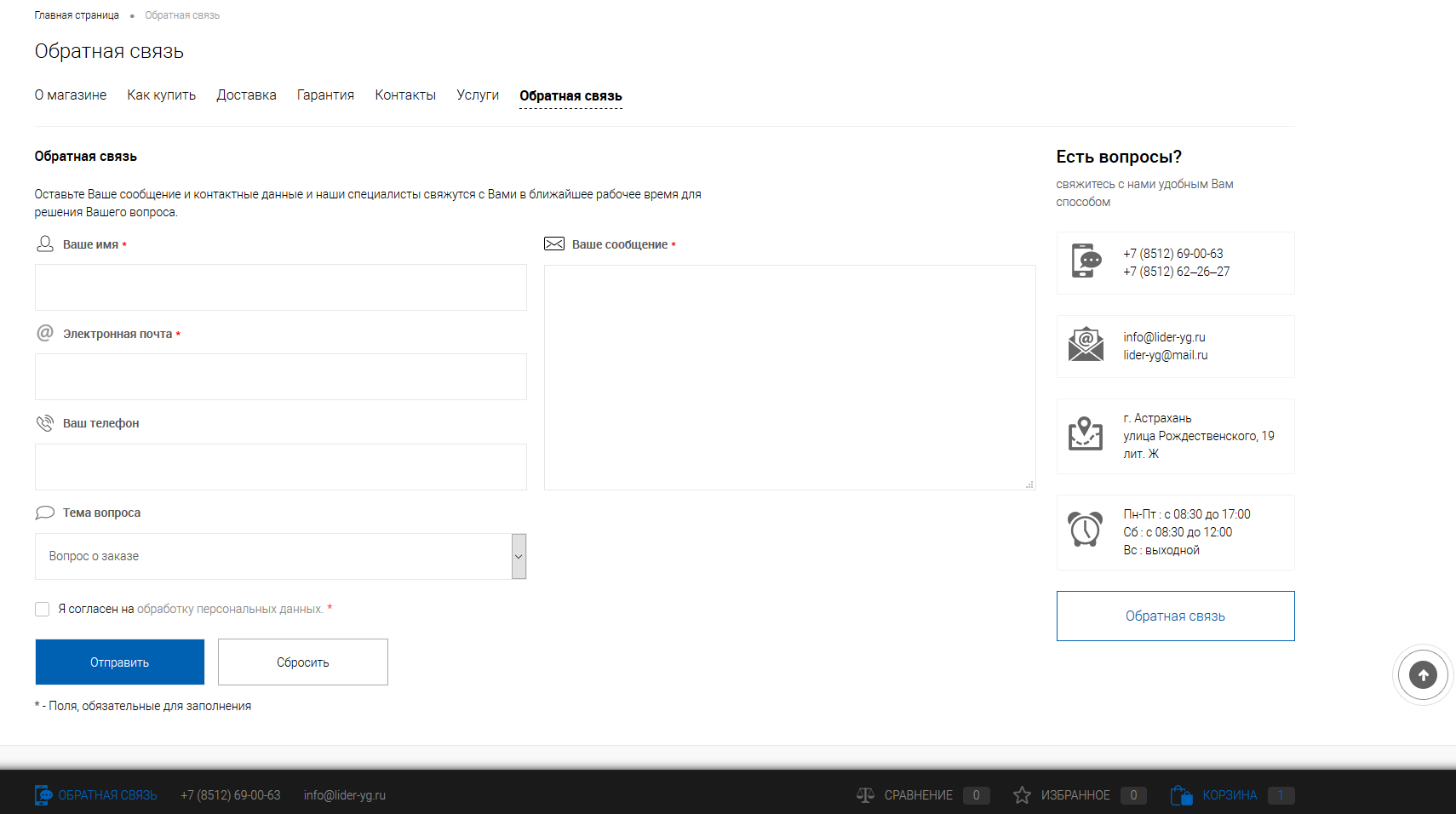Go to the Гарантия tab
Screen dimensions: 1456x814
(x=325, y=95)
